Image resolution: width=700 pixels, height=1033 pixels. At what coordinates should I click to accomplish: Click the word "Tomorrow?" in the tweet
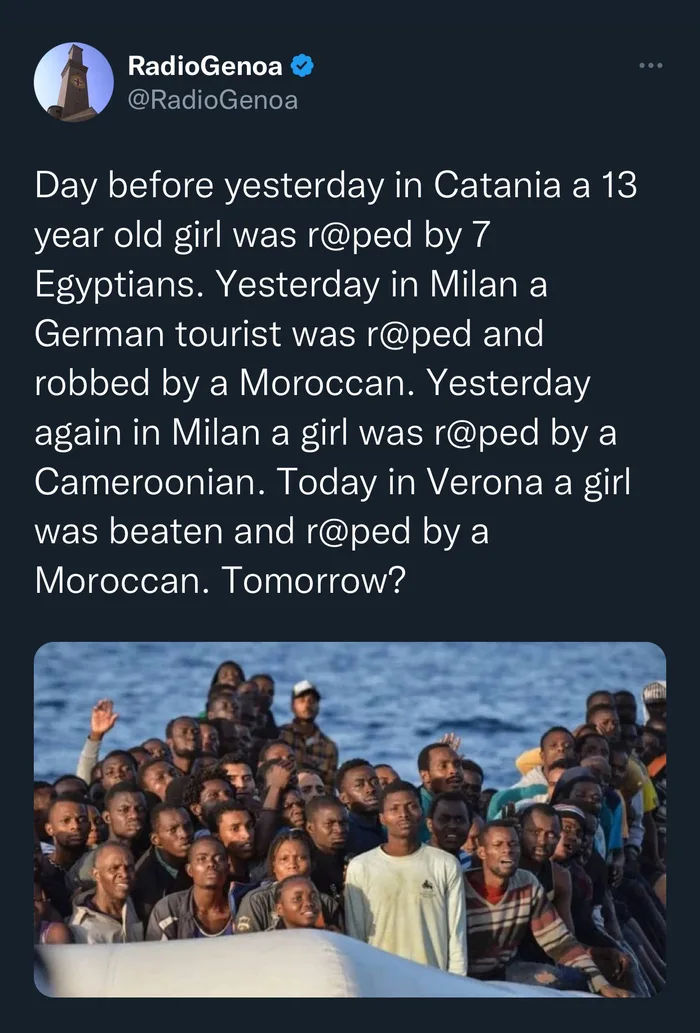(x=313, y=580)
